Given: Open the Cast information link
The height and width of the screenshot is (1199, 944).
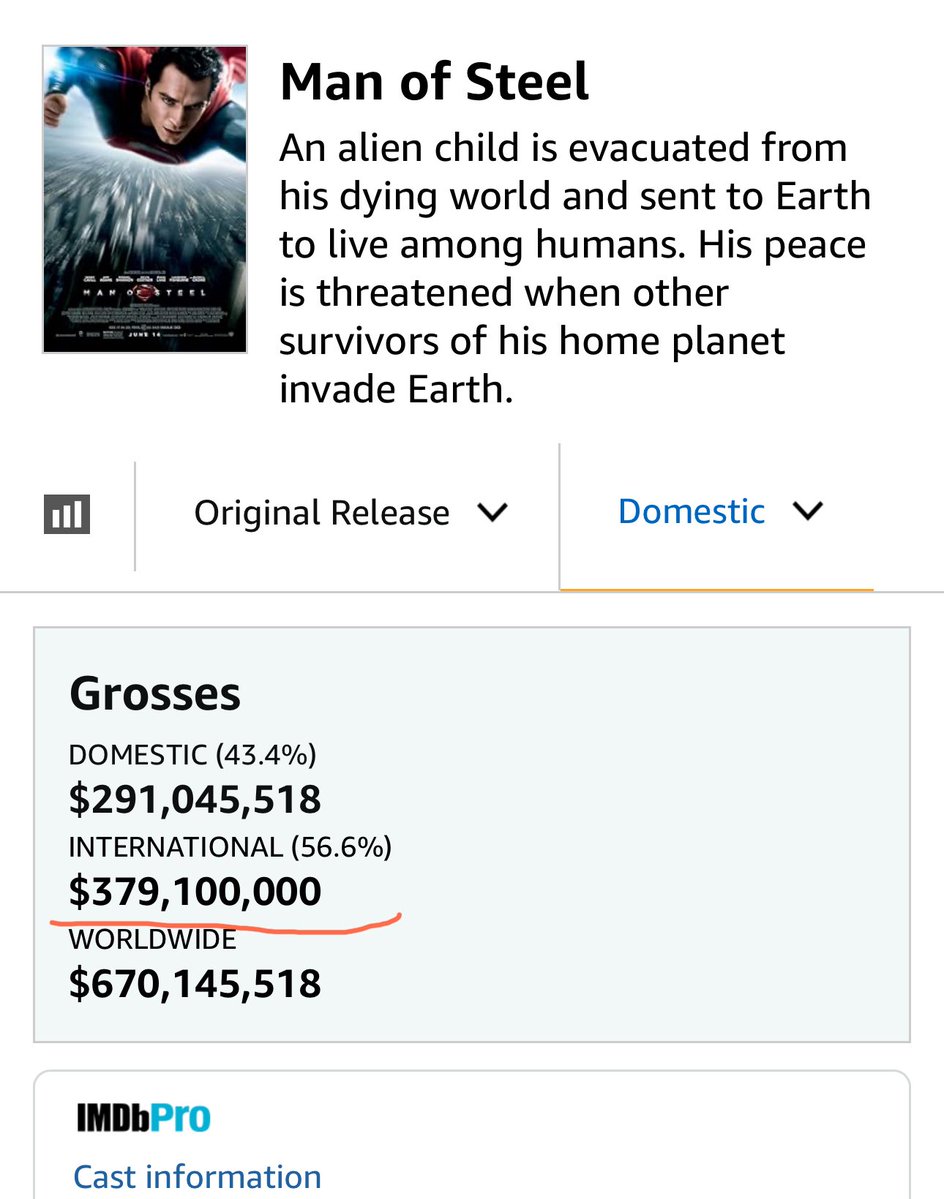Looking at the screenshot, I should pos(197,1176).
